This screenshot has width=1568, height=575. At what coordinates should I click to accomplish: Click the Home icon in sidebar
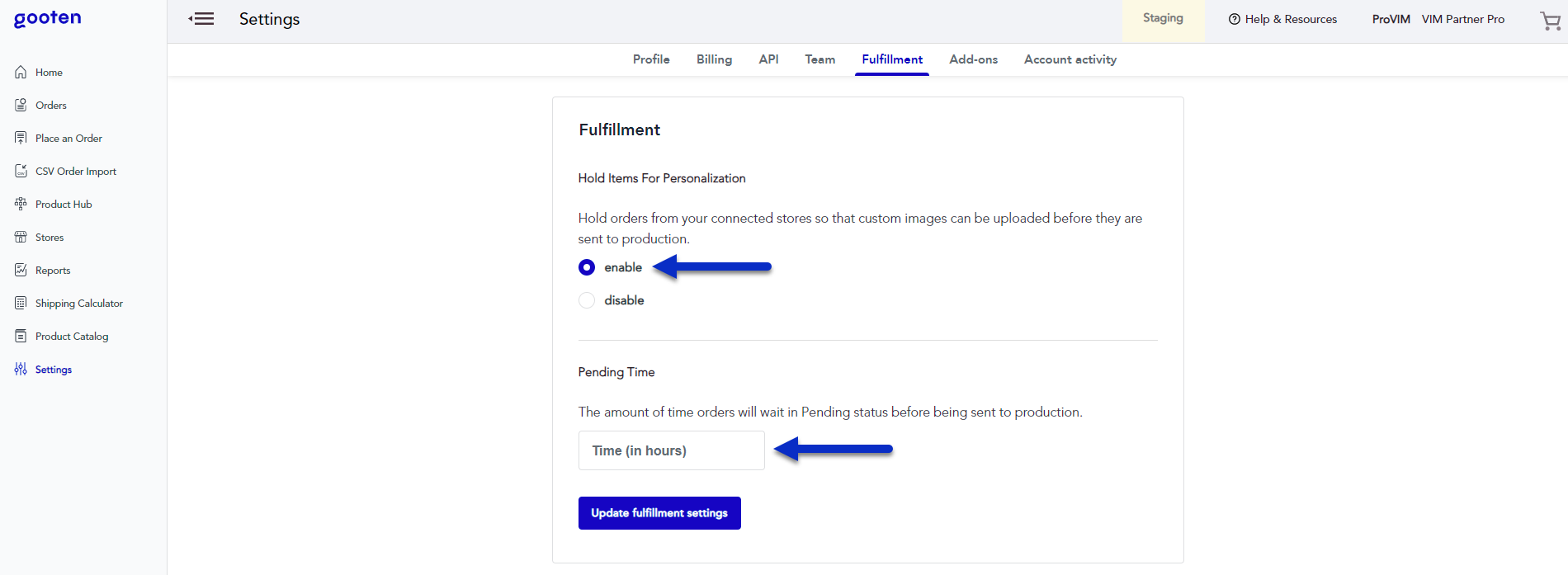[x=21, y=73]
